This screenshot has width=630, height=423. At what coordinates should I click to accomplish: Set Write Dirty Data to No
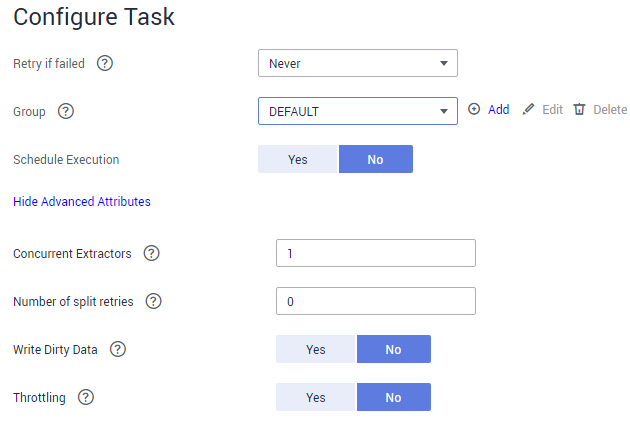click(394, 349)
